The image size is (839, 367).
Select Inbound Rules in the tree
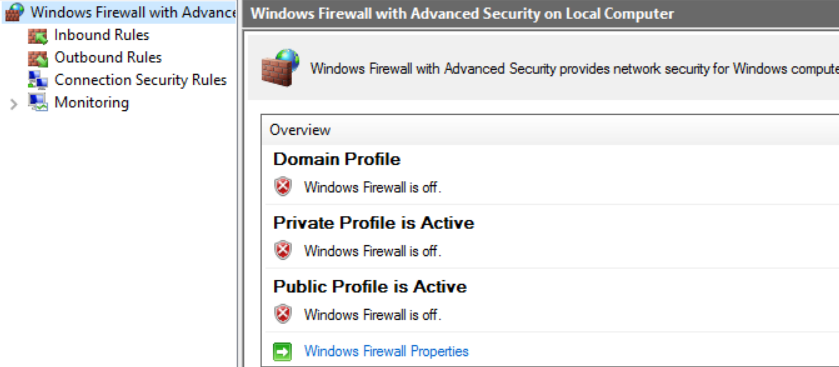[102, 35]
